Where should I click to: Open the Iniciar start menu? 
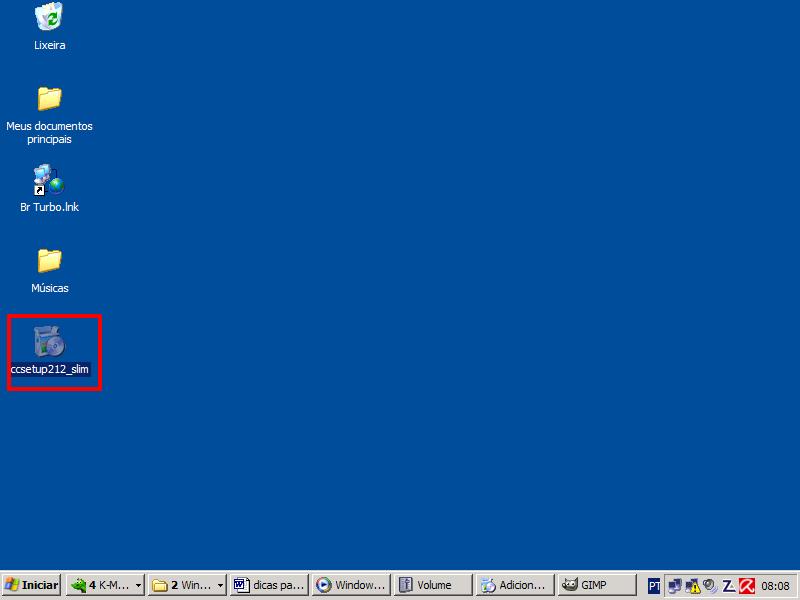tap(31, 585)
